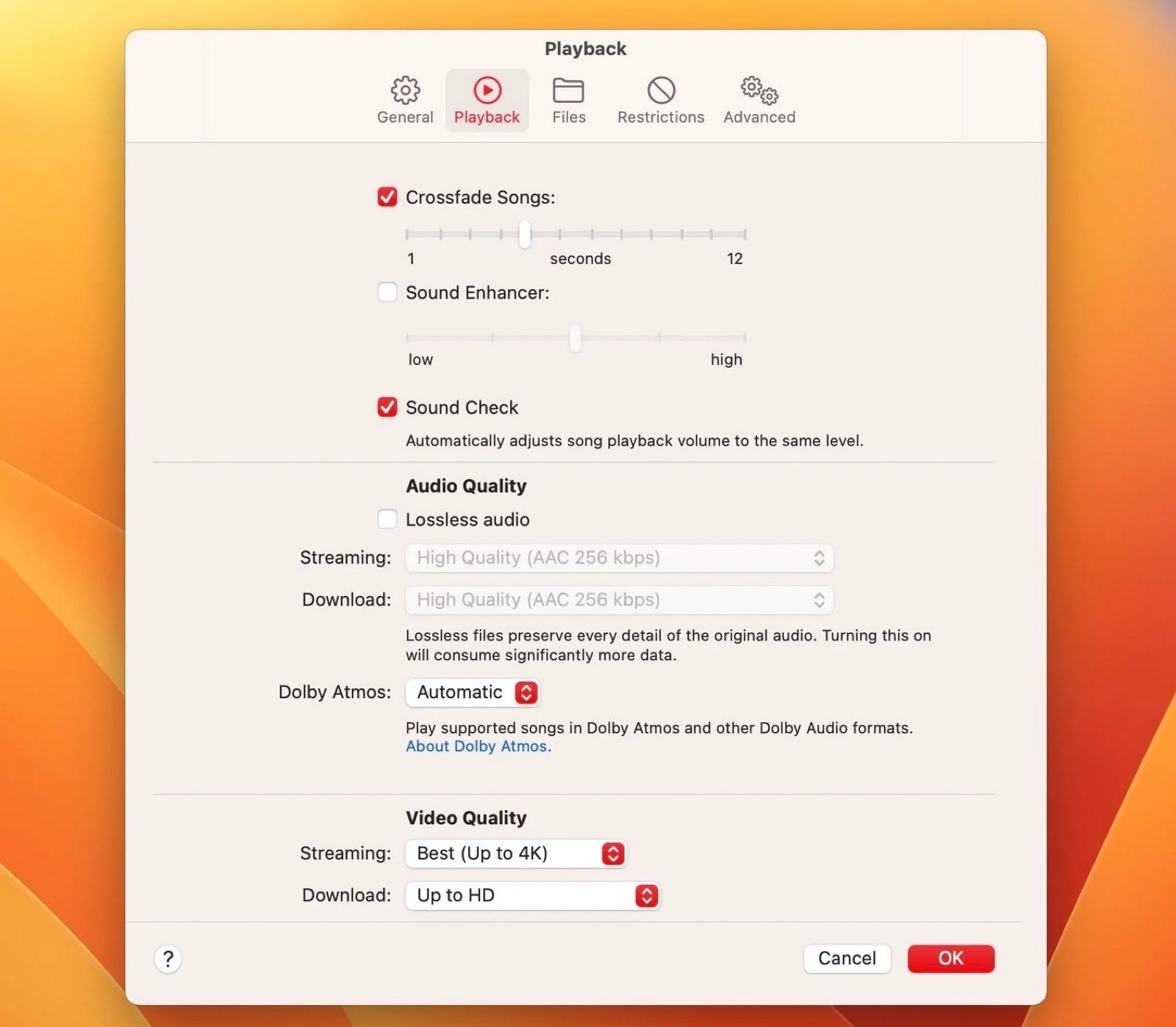Click the 'Automatically adjusts song playback volume' text
Viewport: 1176px width, 1027px height.
[634, 440]
